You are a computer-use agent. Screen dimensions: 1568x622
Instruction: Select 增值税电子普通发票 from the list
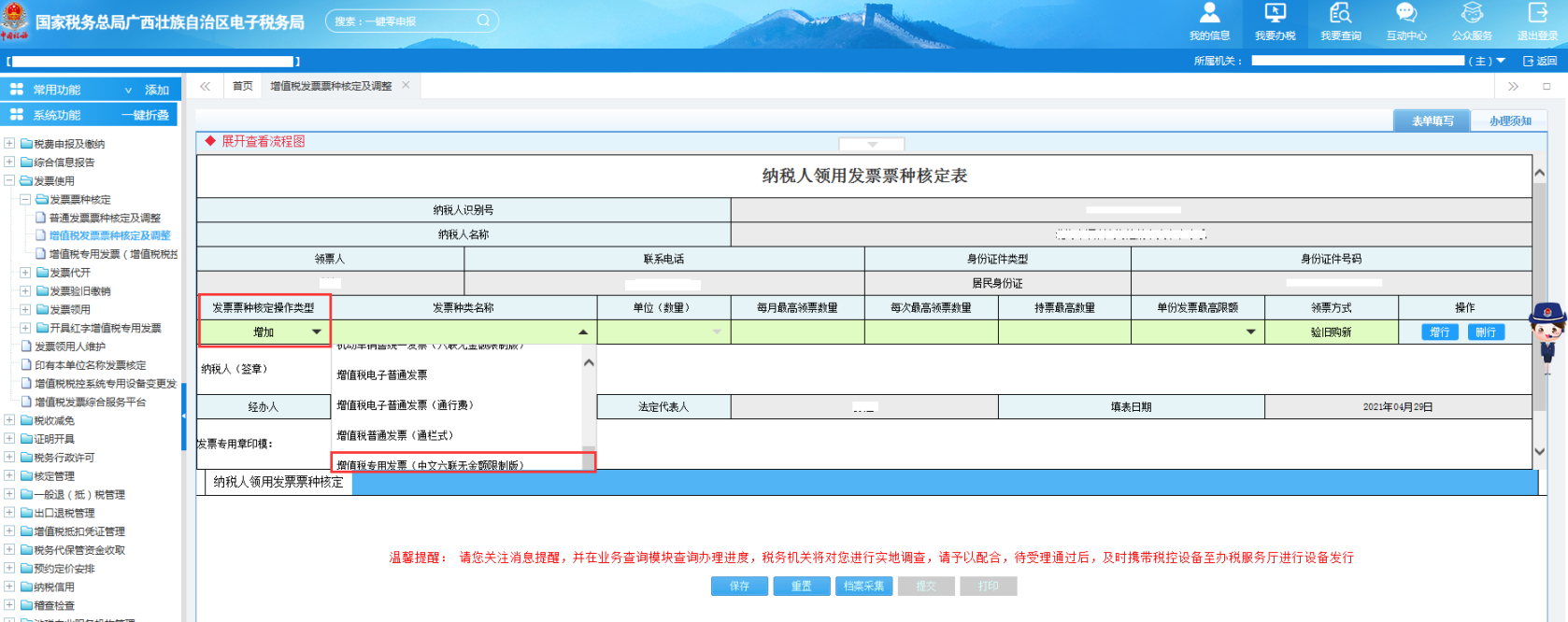click(x=382, y=375)
